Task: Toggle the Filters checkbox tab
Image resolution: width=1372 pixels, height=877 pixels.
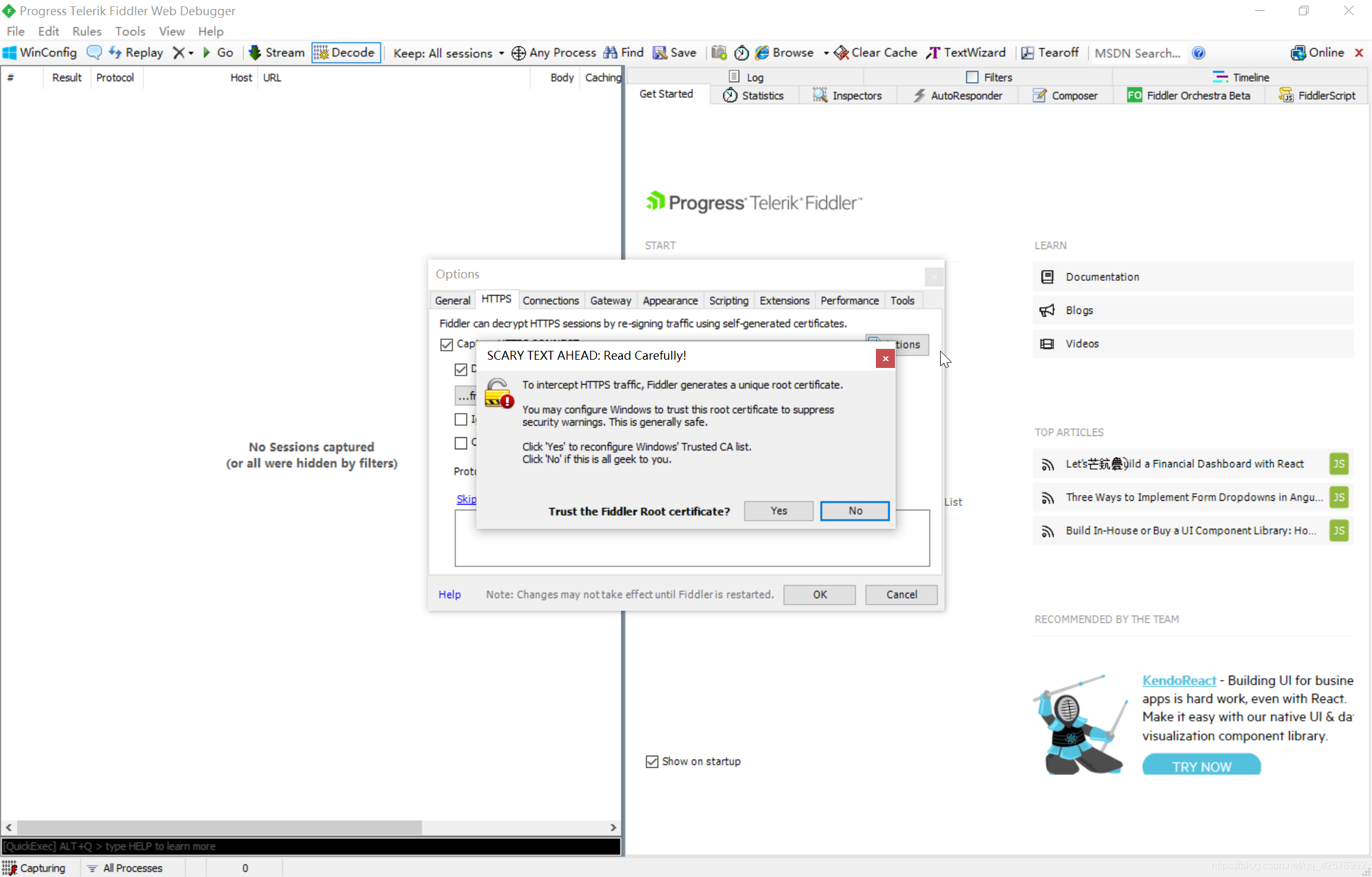Action: pyautogui.click(x=972, y=77)
